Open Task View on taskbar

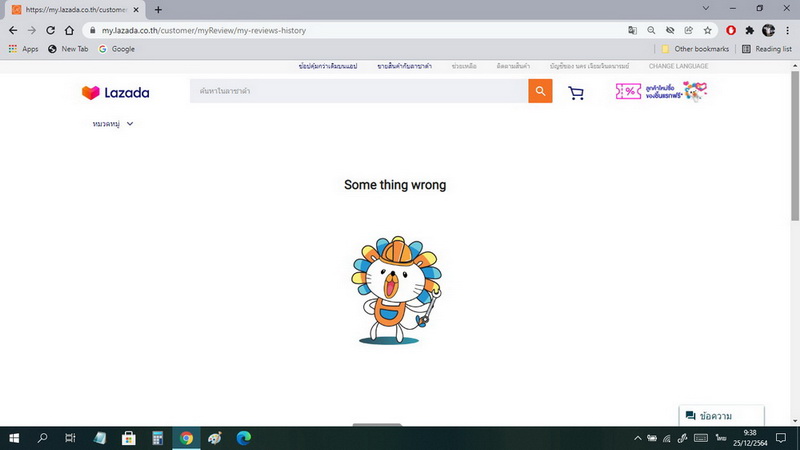(x=70, y=438)
